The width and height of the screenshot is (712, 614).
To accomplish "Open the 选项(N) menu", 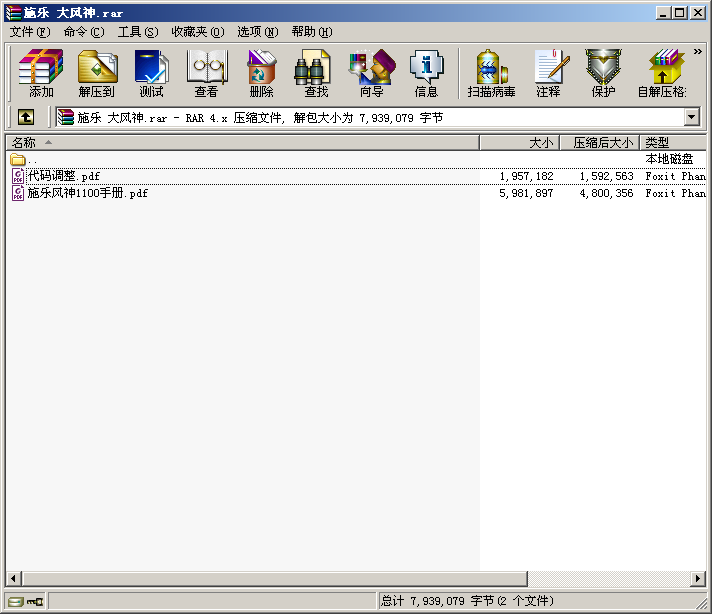I will (257, 32).
